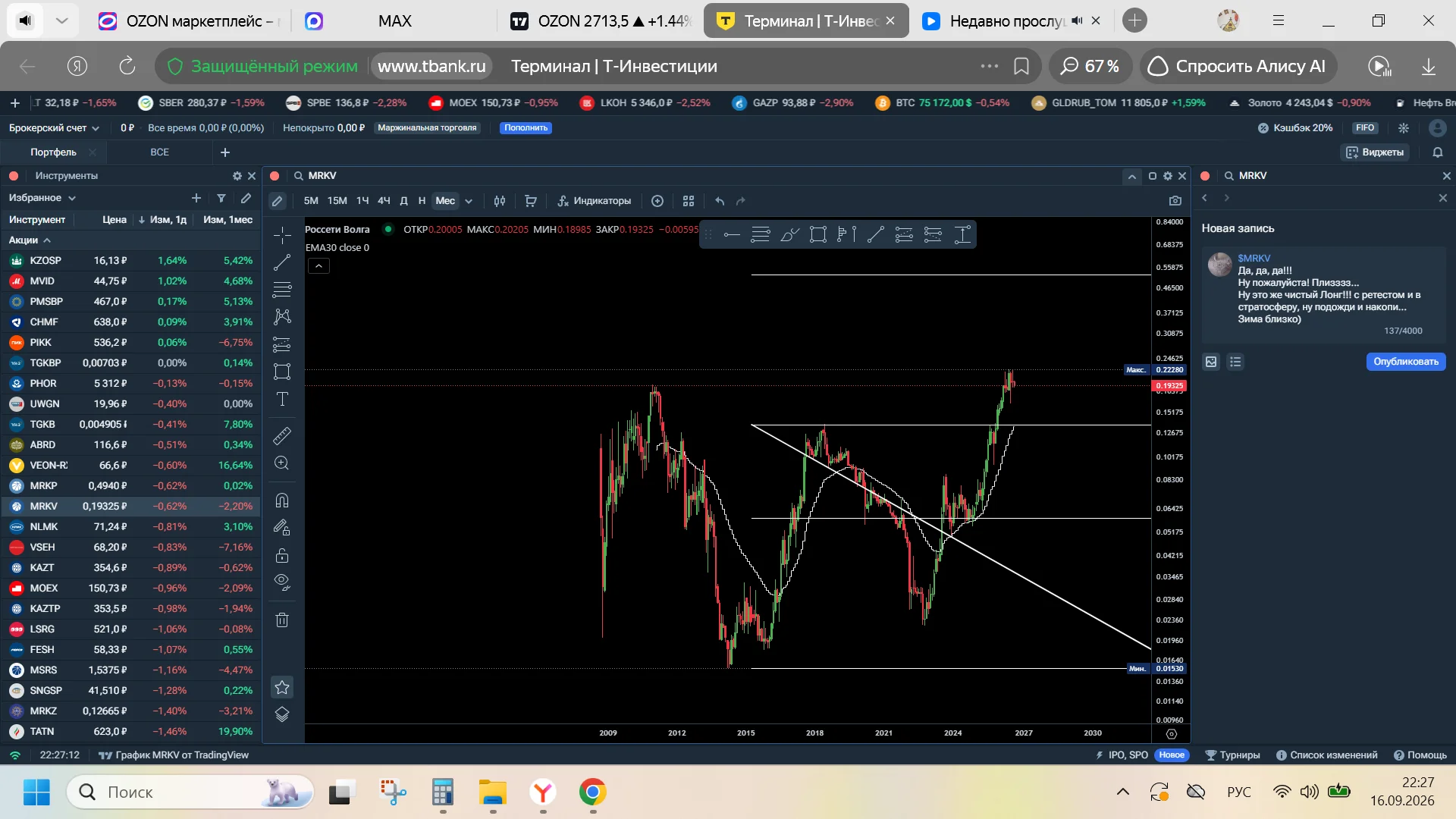Screen dimensions: 1456x819
Task: Open the object tree layers icon
Action: click(x=282, y=714)
